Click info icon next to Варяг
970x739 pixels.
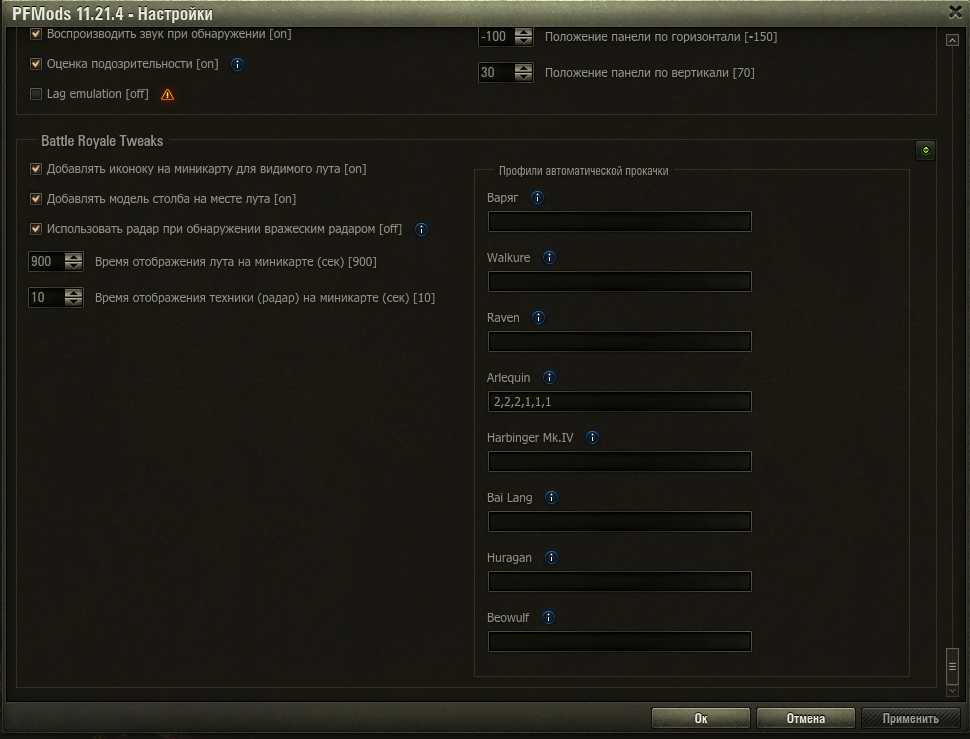pyautogui.click(x=537, y=198)
